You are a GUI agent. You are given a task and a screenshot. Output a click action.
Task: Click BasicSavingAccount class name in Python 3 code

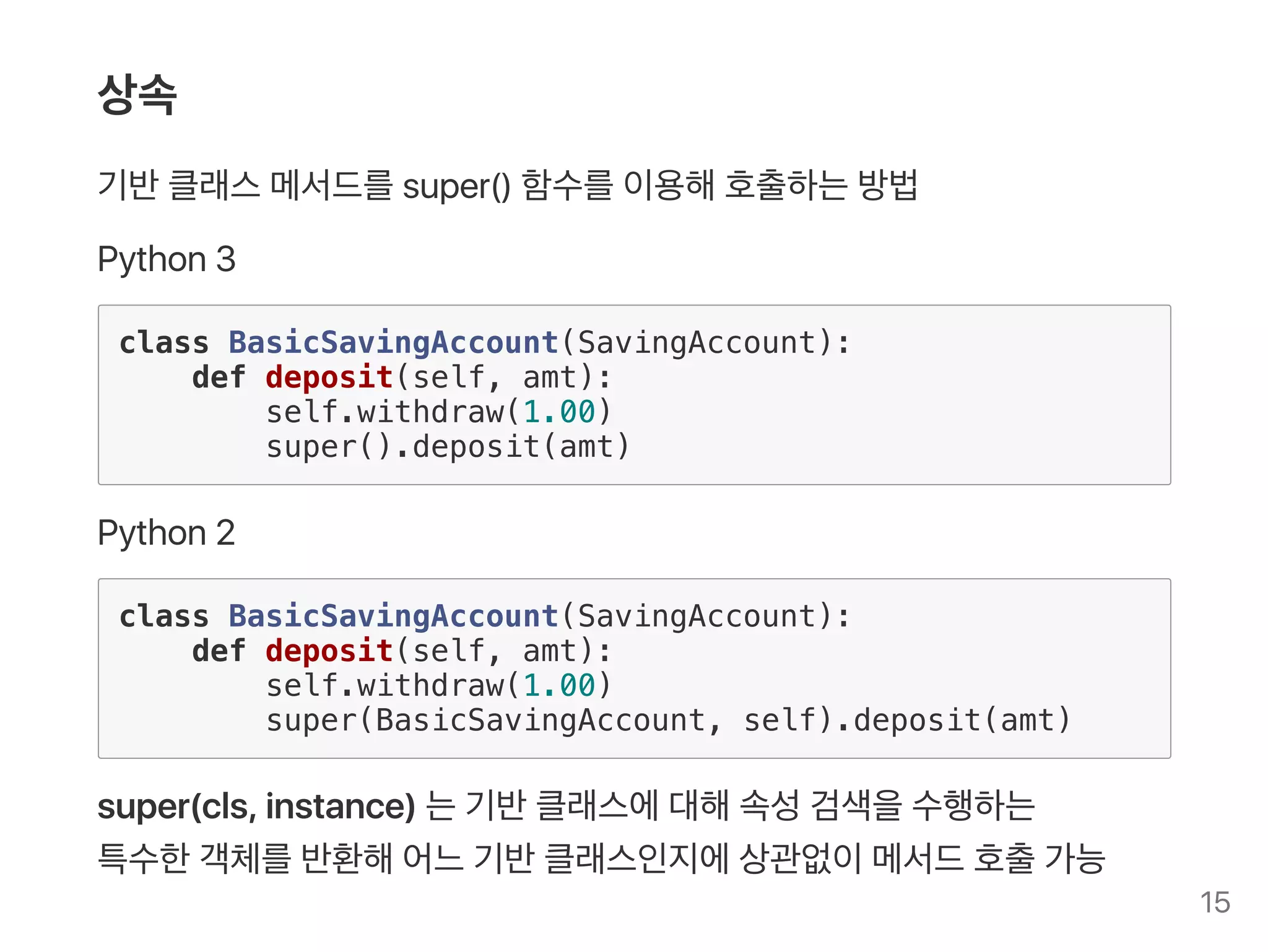pyautogui.click(x=393, y=343)
